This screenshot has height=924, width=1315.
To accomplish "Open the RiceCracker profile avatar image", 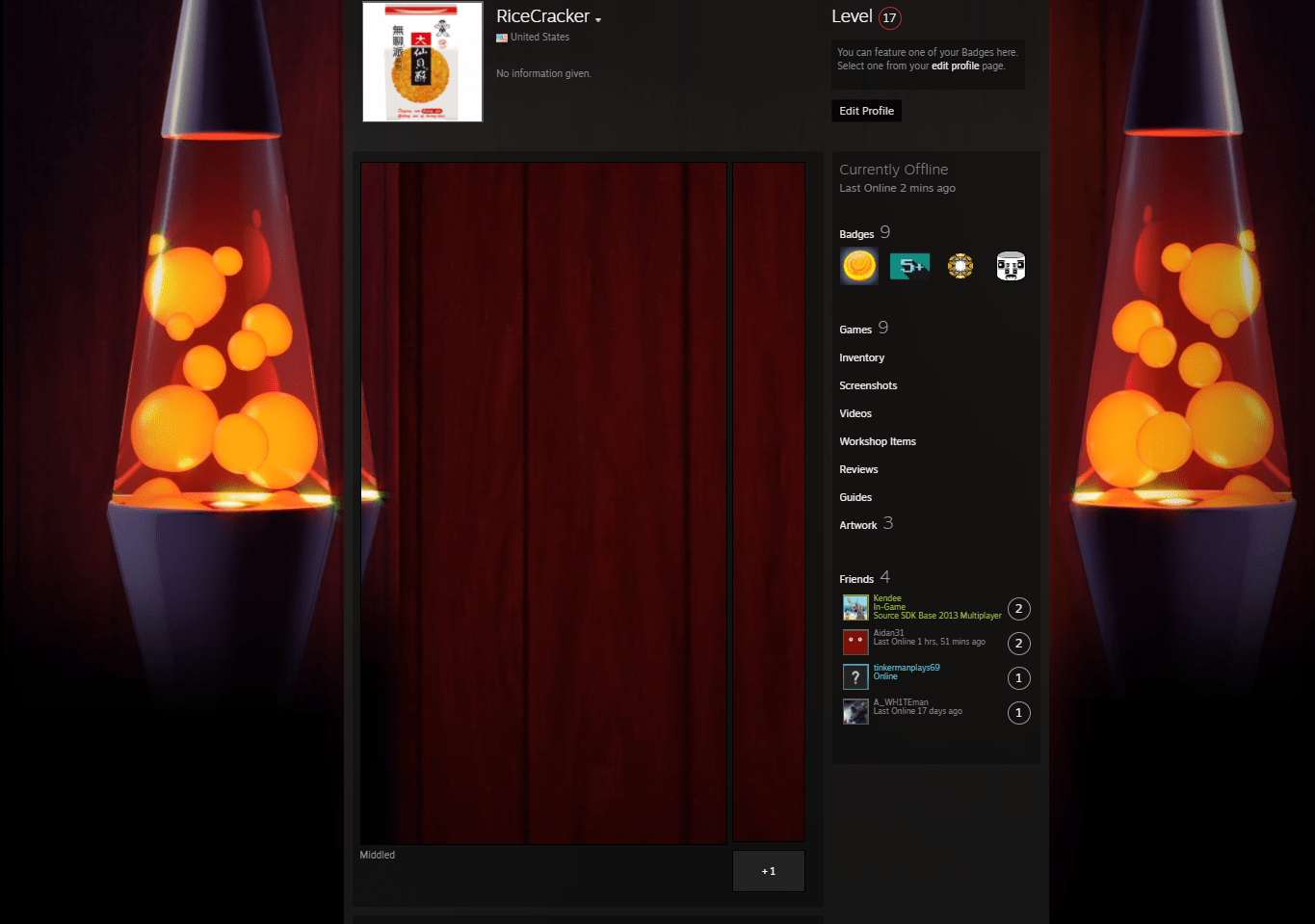I will coord(422,62).
